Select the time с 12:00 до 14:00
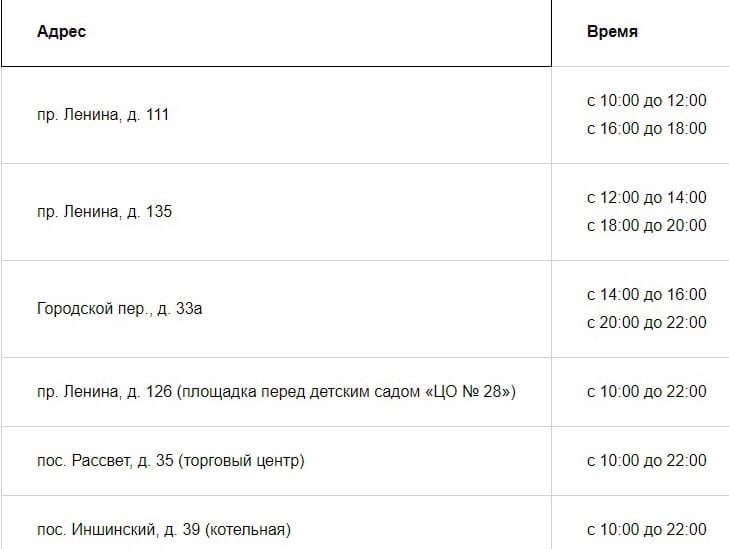 646,197
